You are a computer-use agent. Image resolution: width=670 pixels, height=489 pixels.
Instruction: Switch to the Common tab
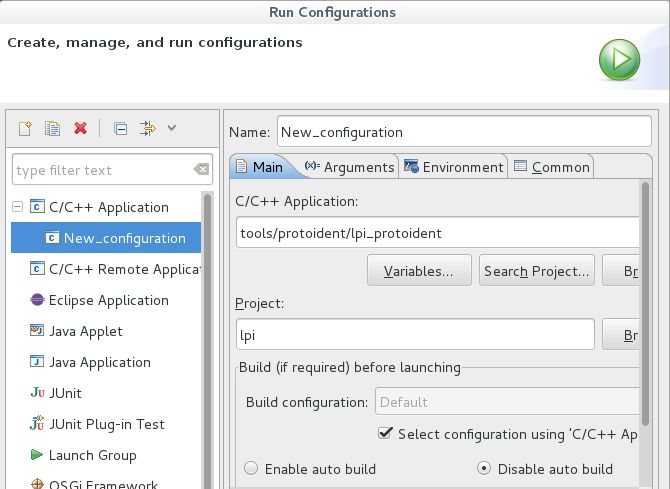[x=552, y=167]
